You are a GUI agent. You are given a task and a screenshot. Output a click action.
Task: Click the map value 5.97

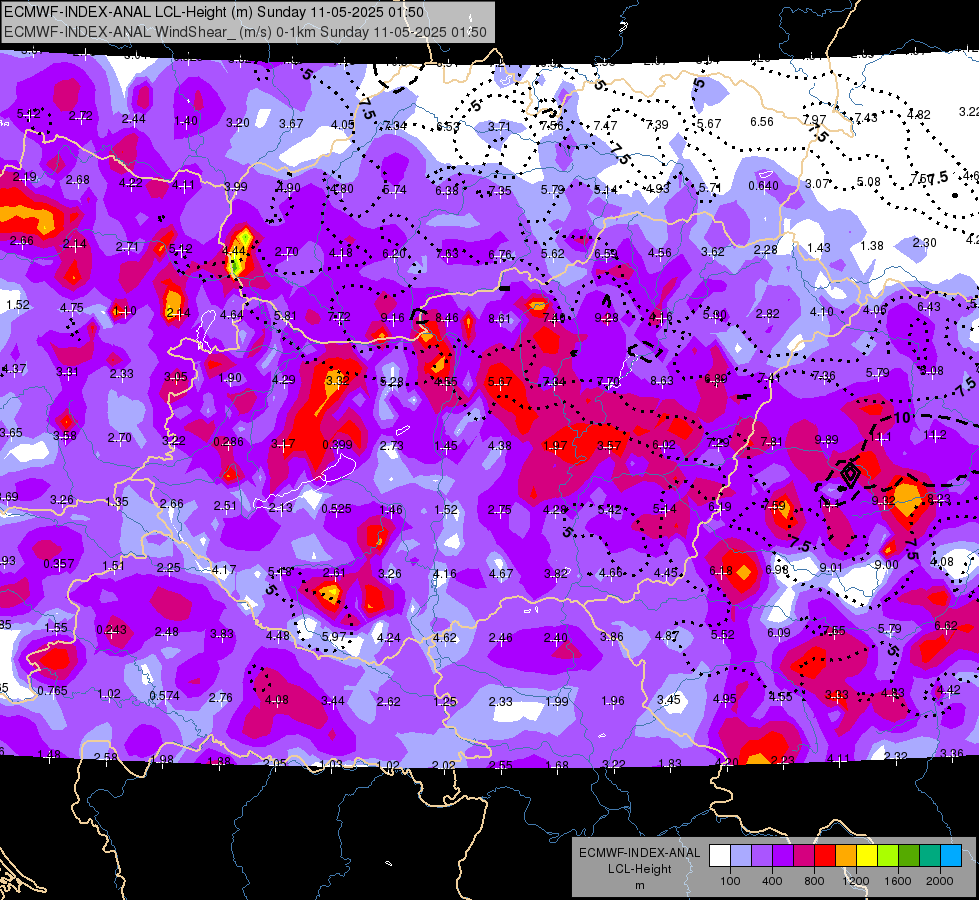pos(334,636)
